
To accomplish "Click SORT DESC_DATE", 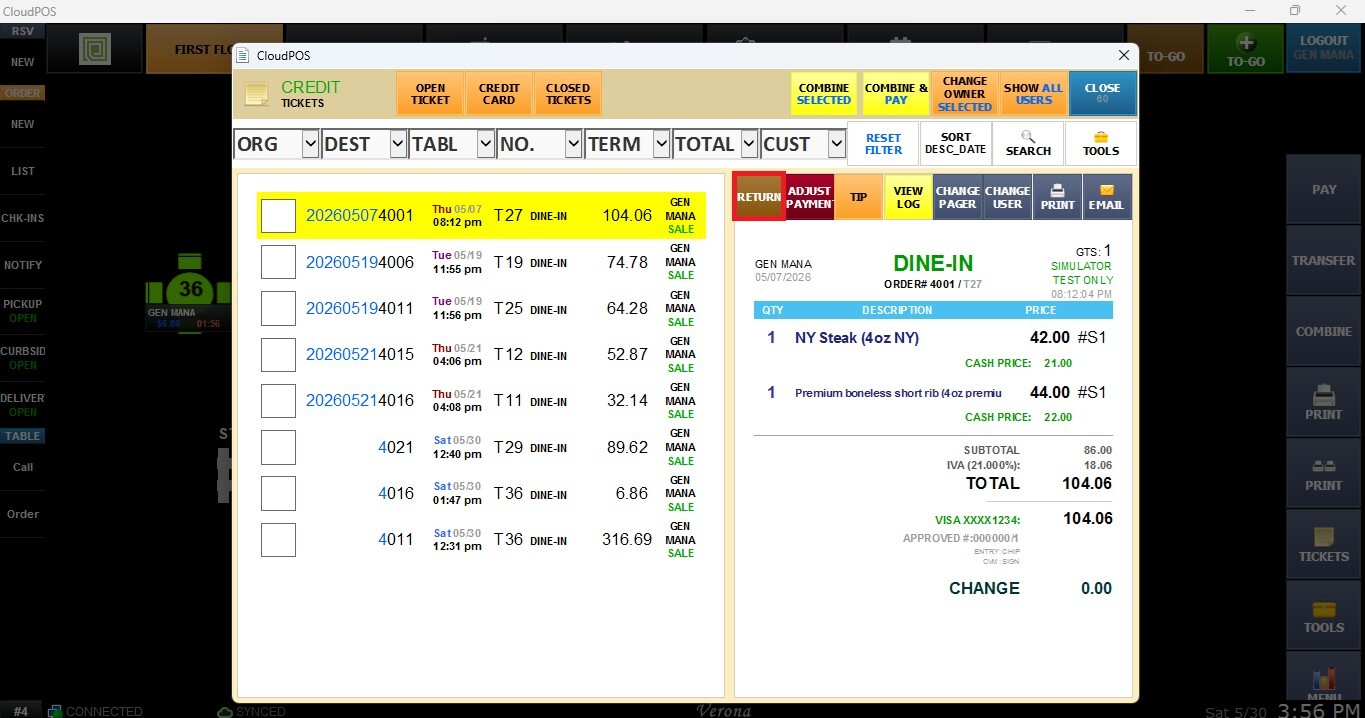I will (955, 144).
